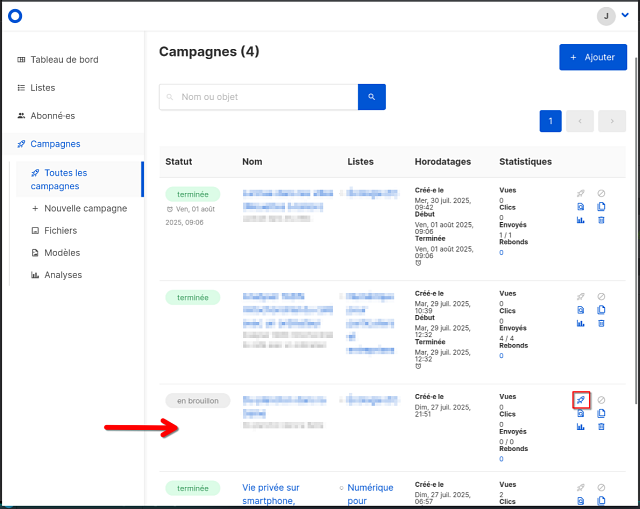Viewport: 640px width, 509px height.
Task: Open the Abonné·es section
Action: [x=52, y=116]
